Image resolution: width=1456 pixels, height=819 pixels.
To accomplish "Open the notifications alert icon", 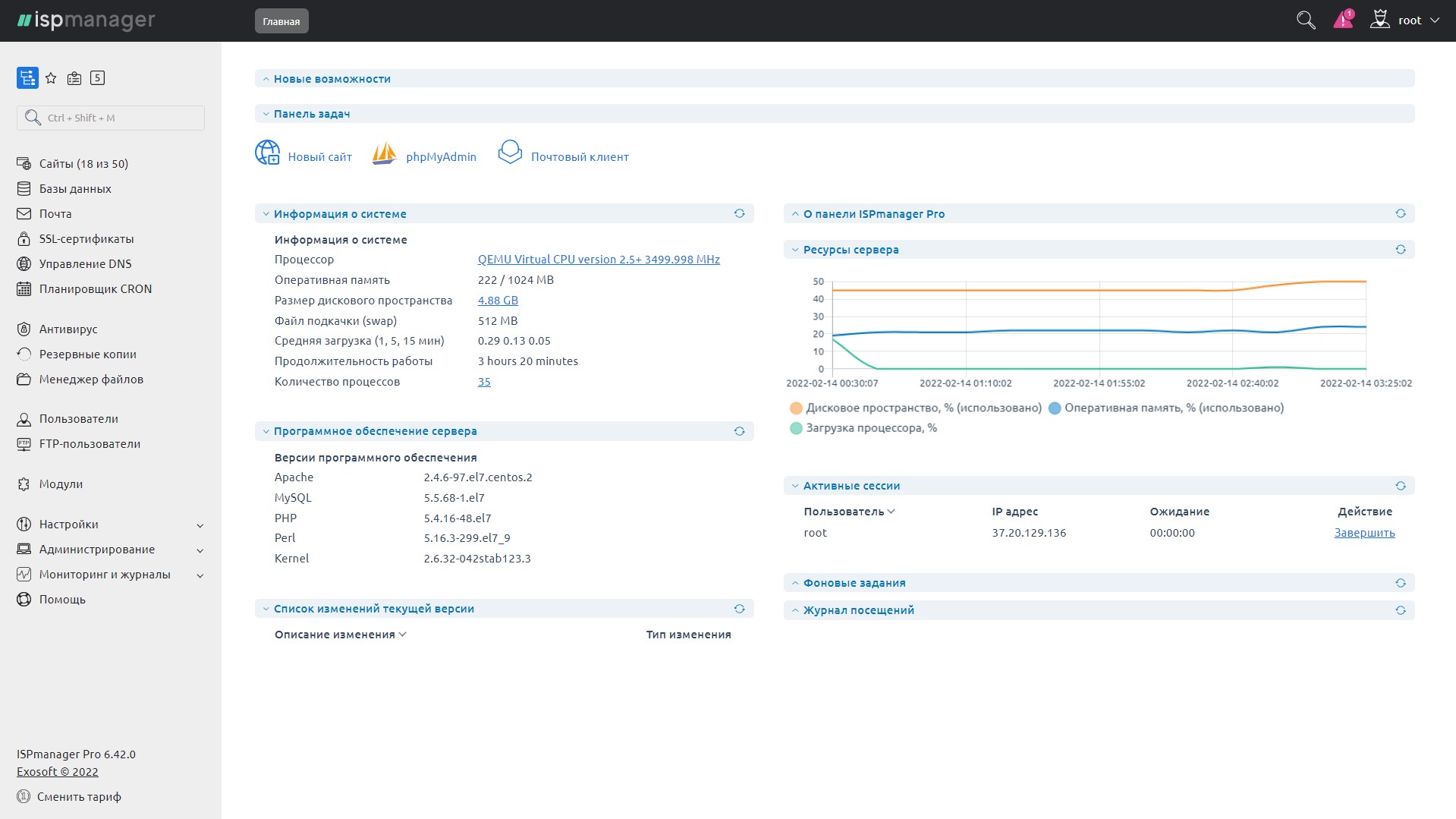I will [1343, 20].
